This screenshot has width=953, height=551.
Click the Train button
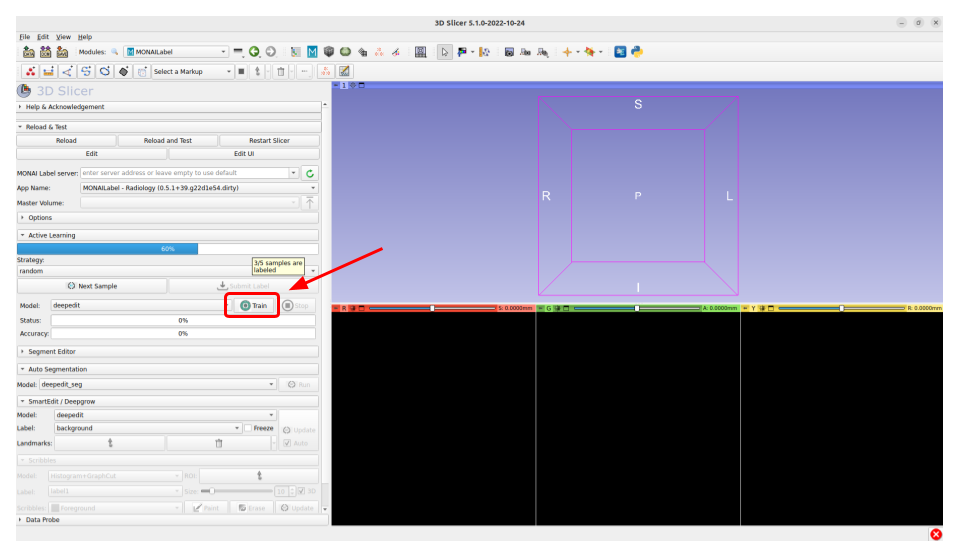click(x=253, y=306)
